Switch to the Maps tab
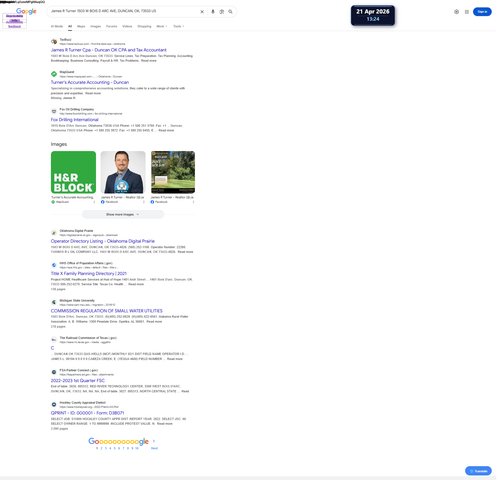500x480 pixels. click(x=81, y=26)
